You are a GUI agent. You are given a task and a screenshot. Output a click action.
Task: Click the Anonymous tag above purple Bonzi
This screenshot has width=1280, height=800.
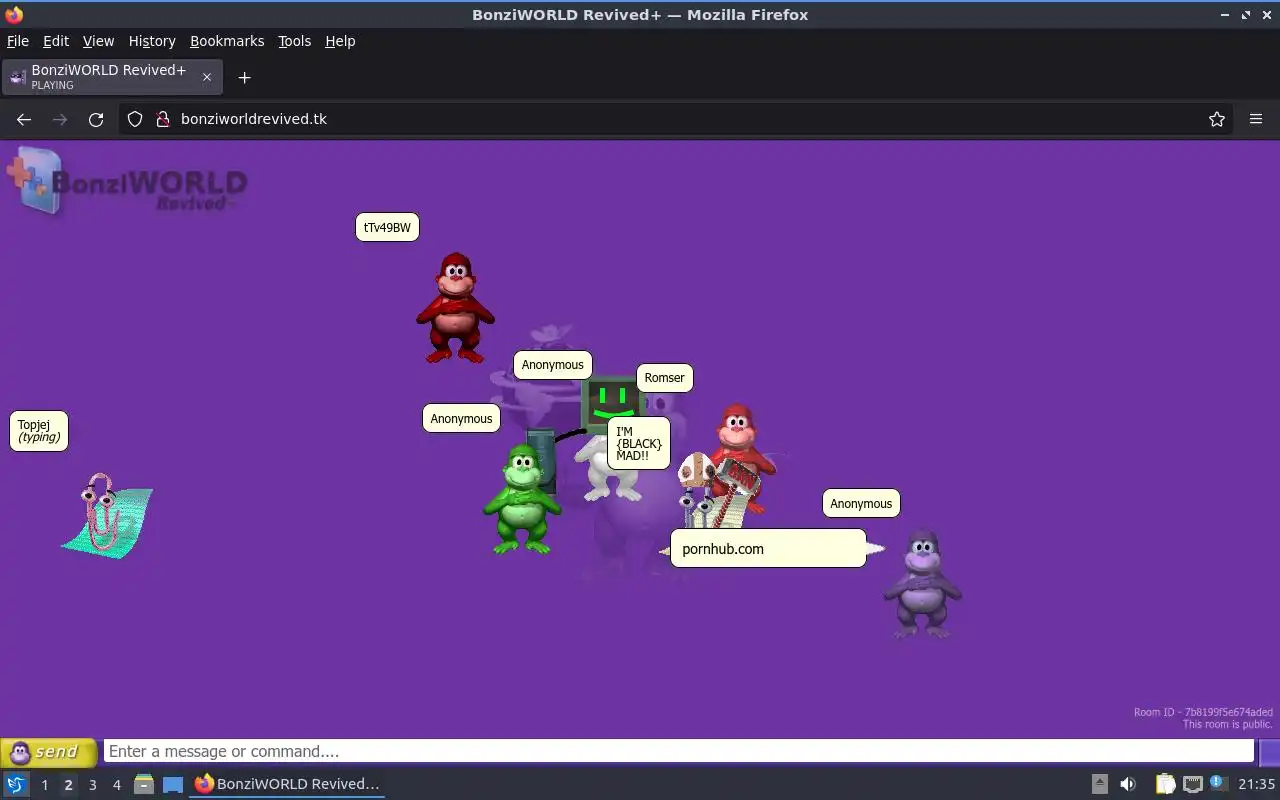click(x=861, y=503)
